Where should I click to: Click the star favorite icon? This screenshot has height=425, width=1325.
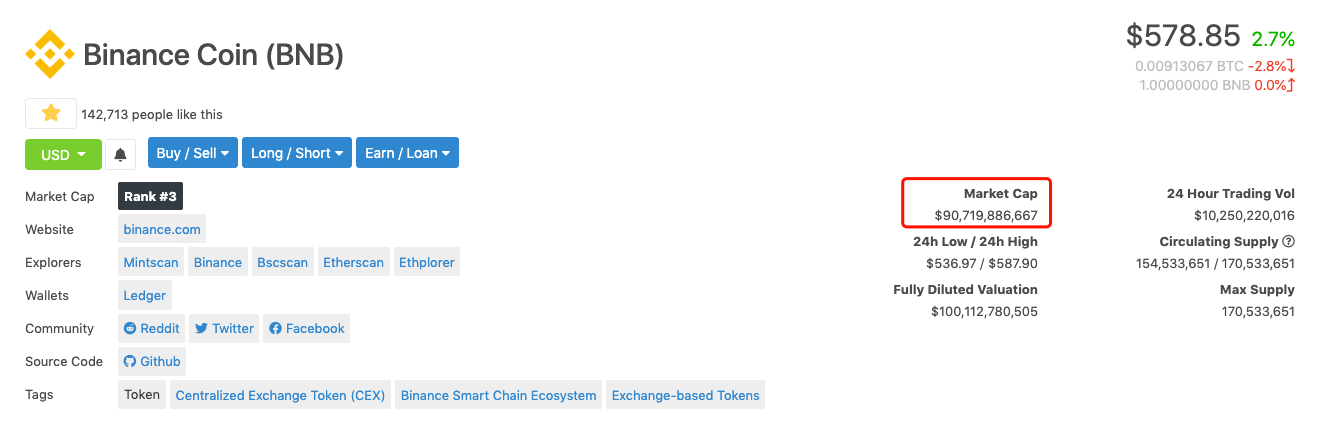tap(51, 114)
